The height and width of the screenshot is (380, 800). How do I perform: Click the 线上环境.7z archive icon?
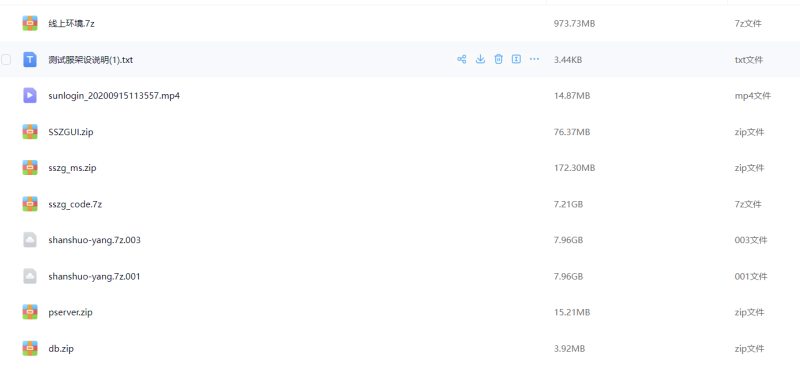click(30, 23)
